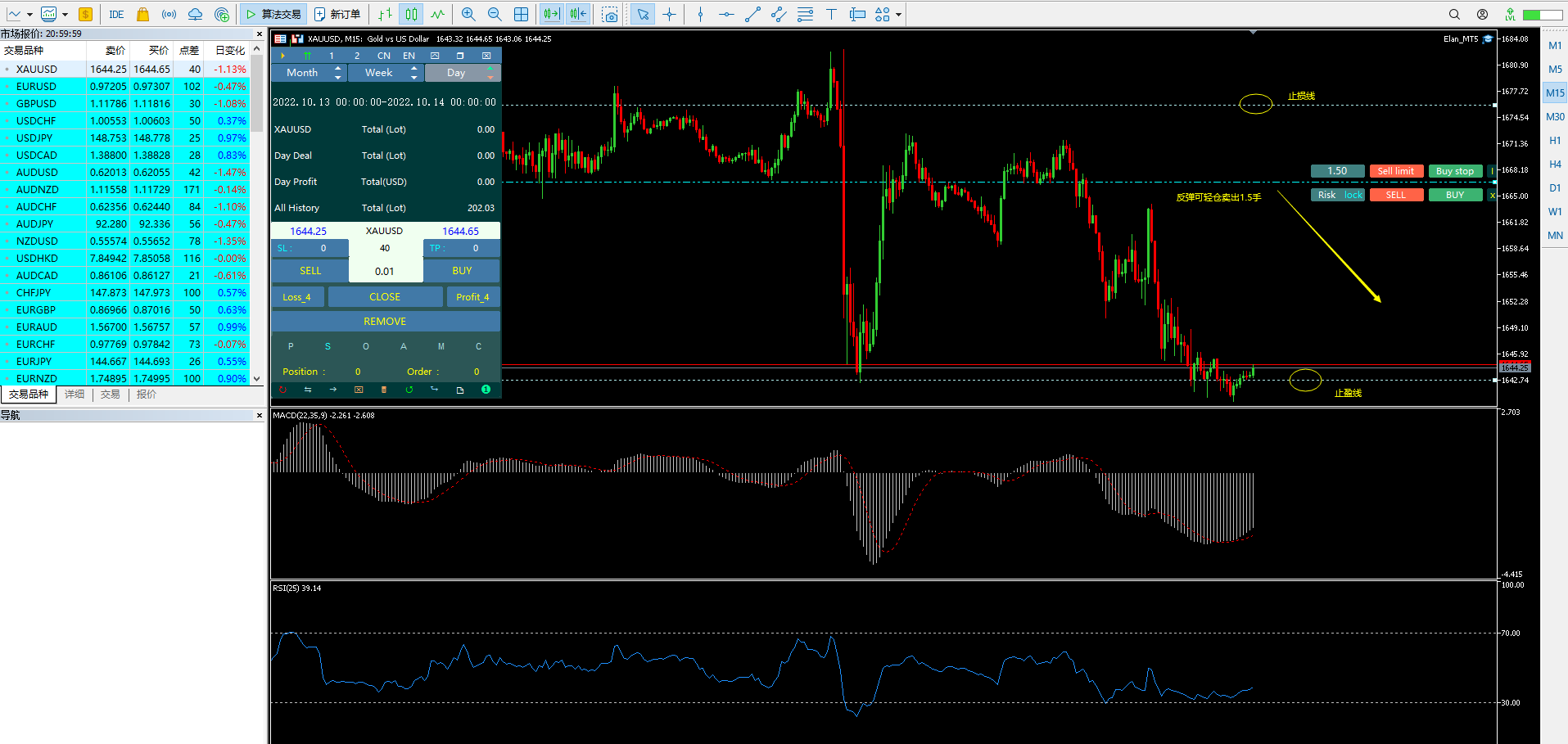Switch chart to candlestick mode

[411, 14]
